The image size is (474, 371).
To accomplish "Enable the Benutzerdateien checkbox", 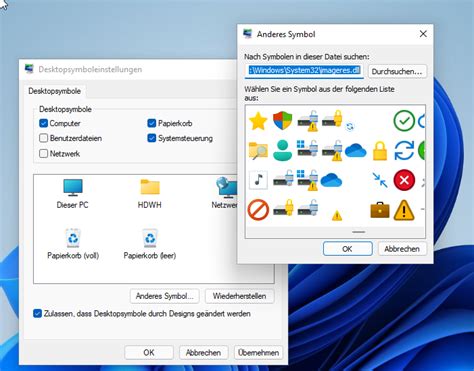I will (x=44, y=138).
